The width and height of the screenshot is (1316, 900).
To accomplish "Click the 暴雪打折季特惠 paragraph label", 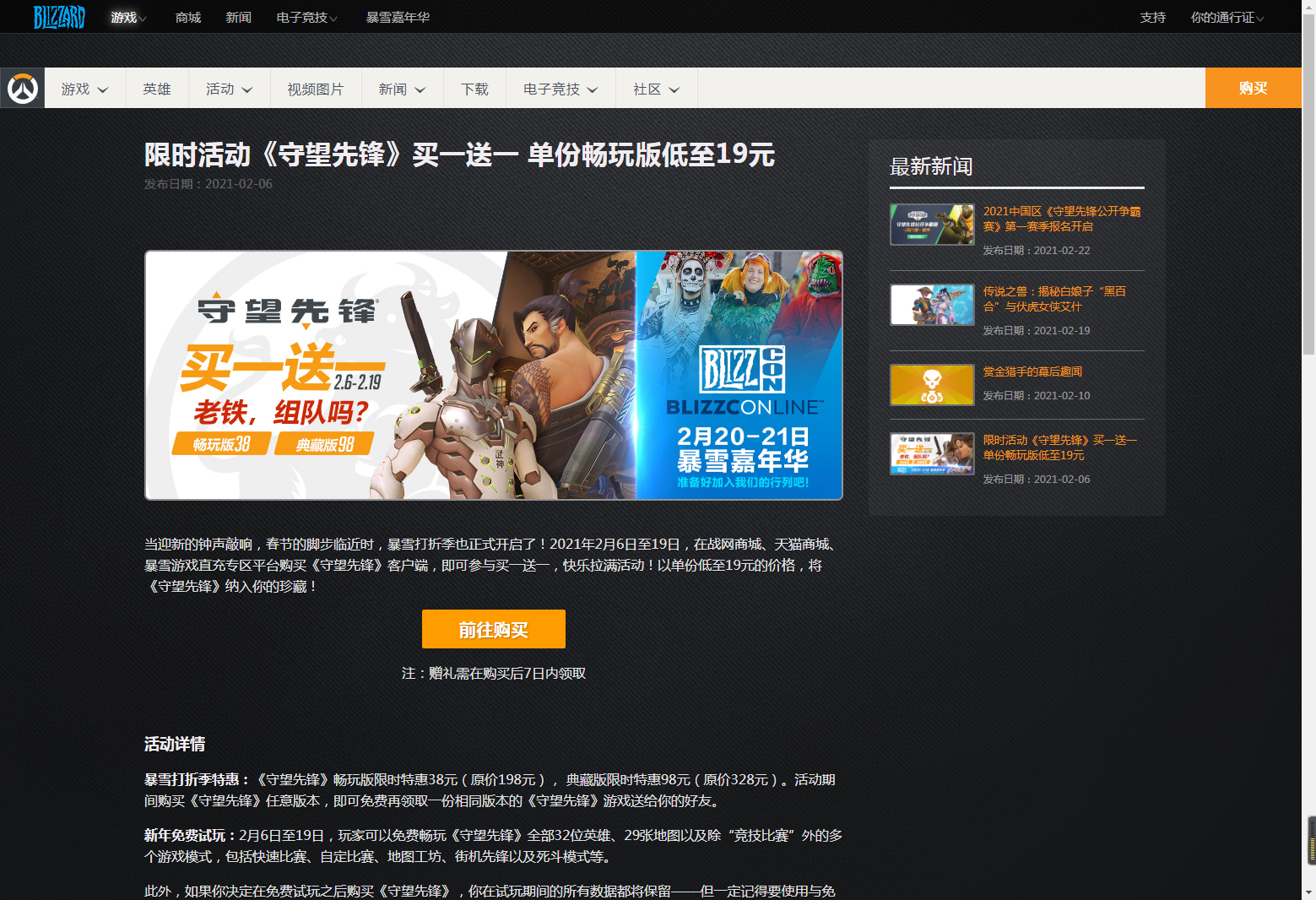I will (197, 780).
